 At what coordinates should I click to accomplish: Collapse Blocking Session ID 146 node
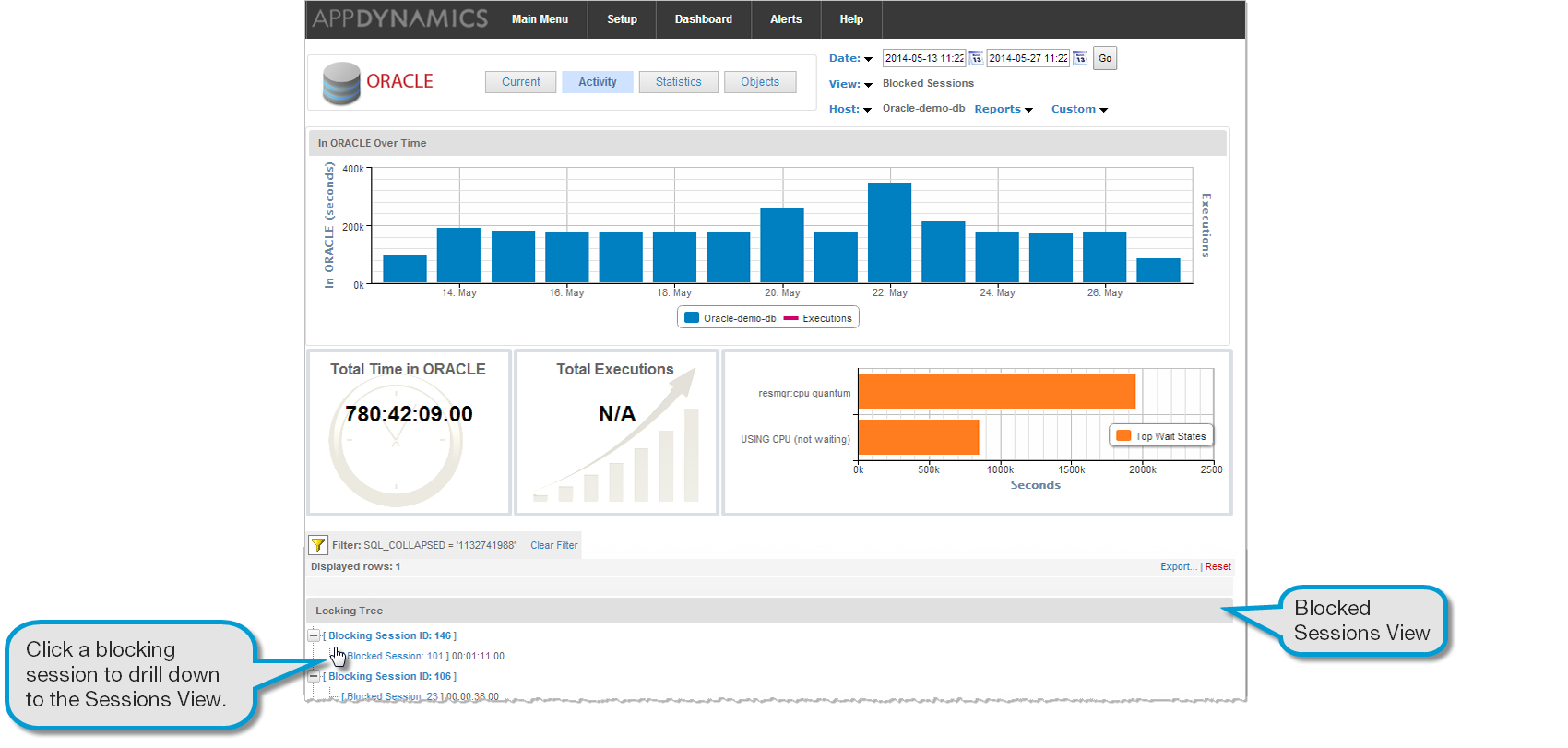click(314, 635)
